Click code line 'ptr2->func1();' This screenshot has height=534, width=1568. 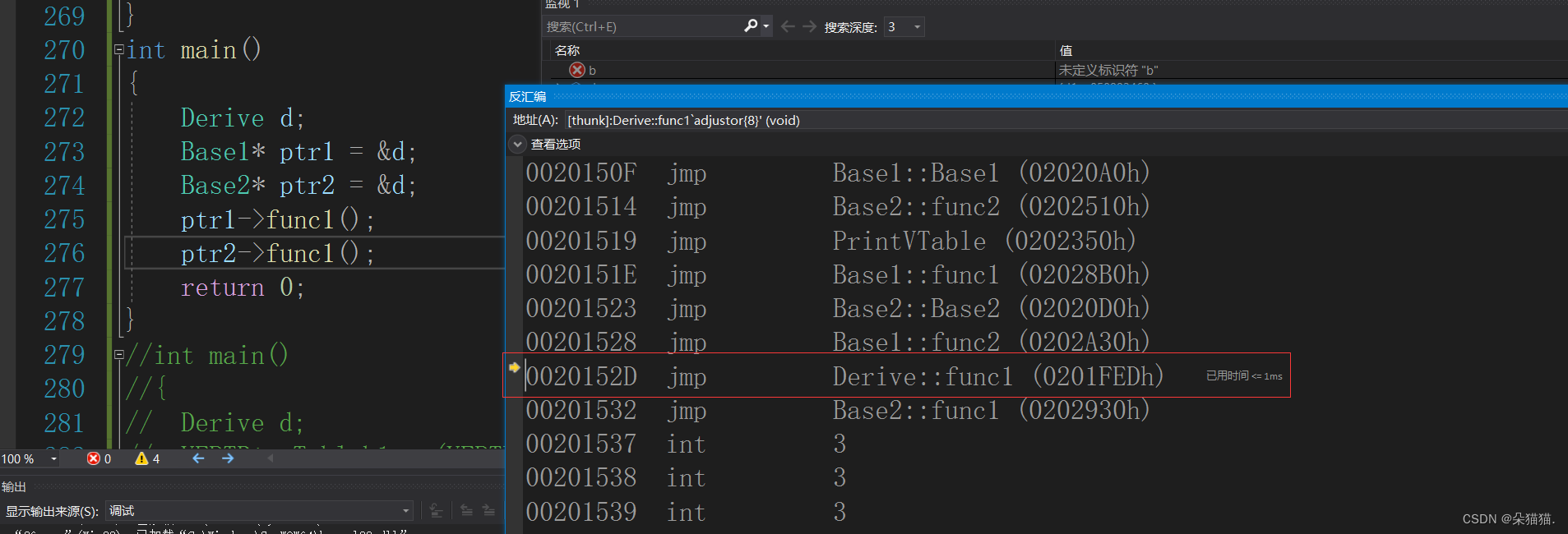[278, 254]
